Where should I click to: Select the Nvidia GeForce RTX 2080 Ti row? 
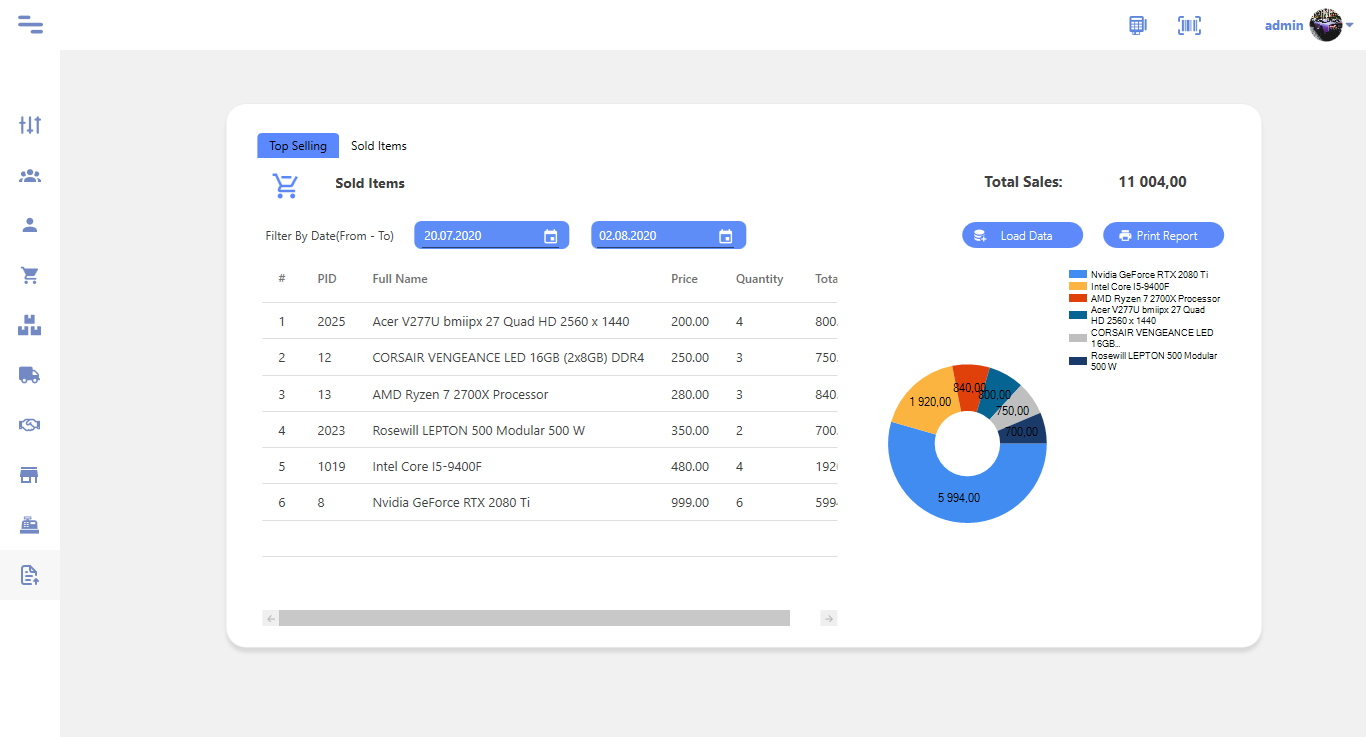coord(549,502)
